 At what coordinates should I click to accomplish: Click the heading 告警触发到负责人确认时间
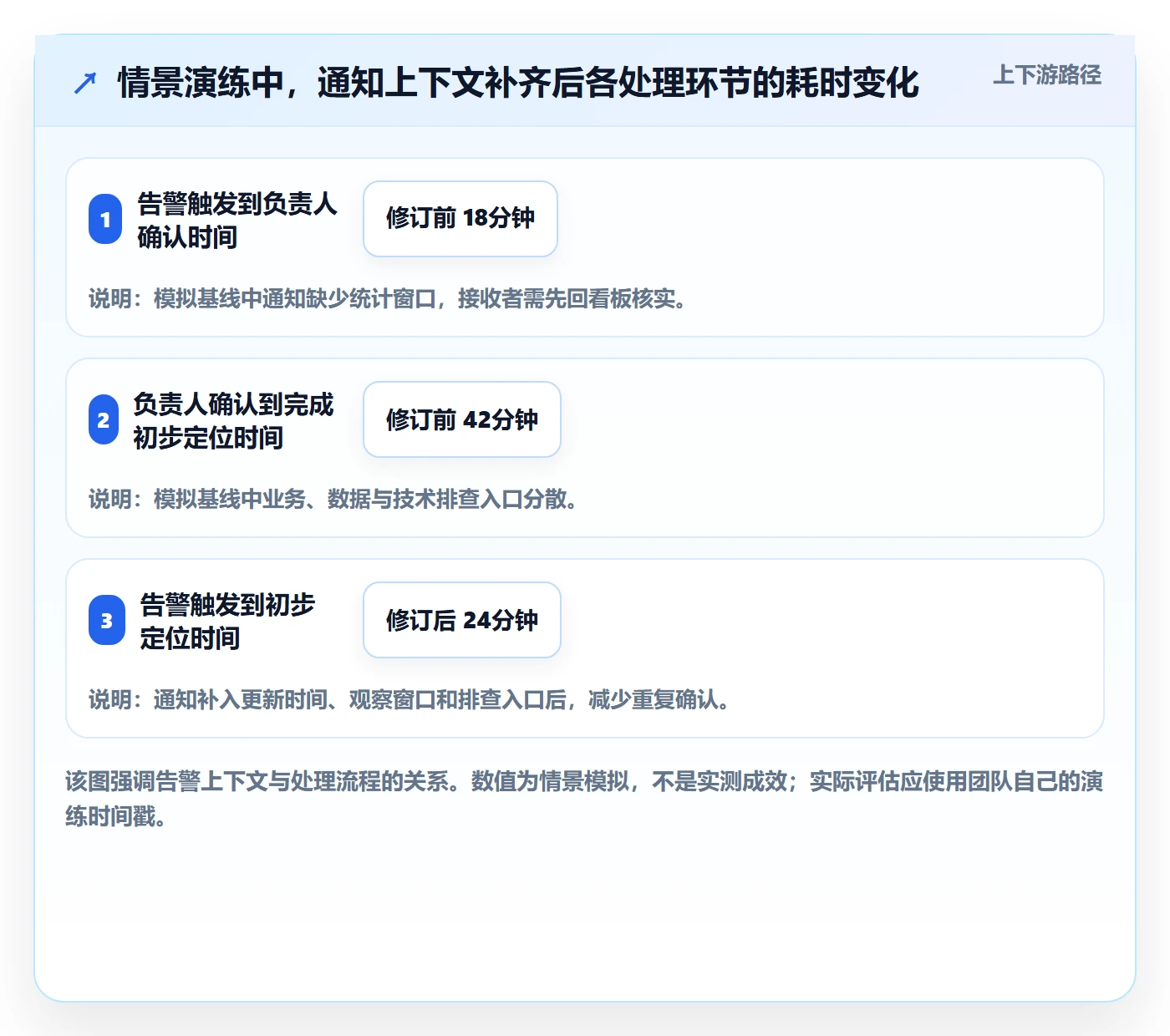(237, 220)
